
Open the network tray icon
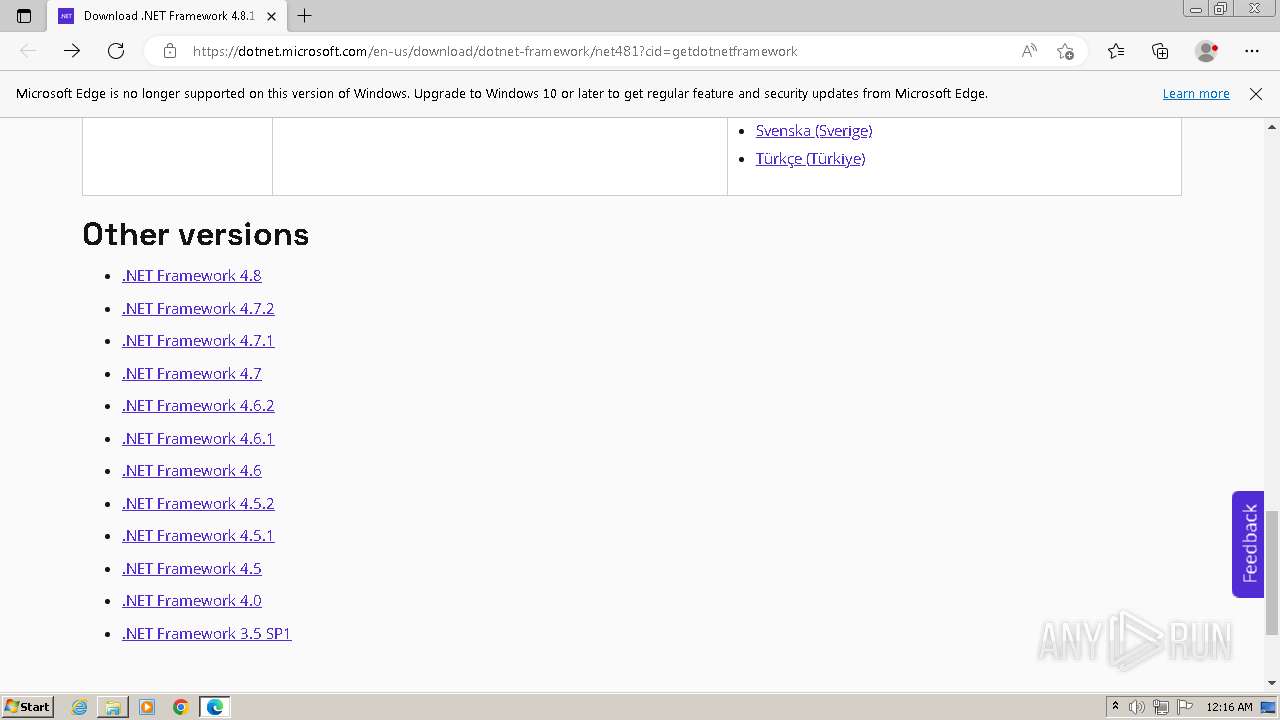[1161, 707]
